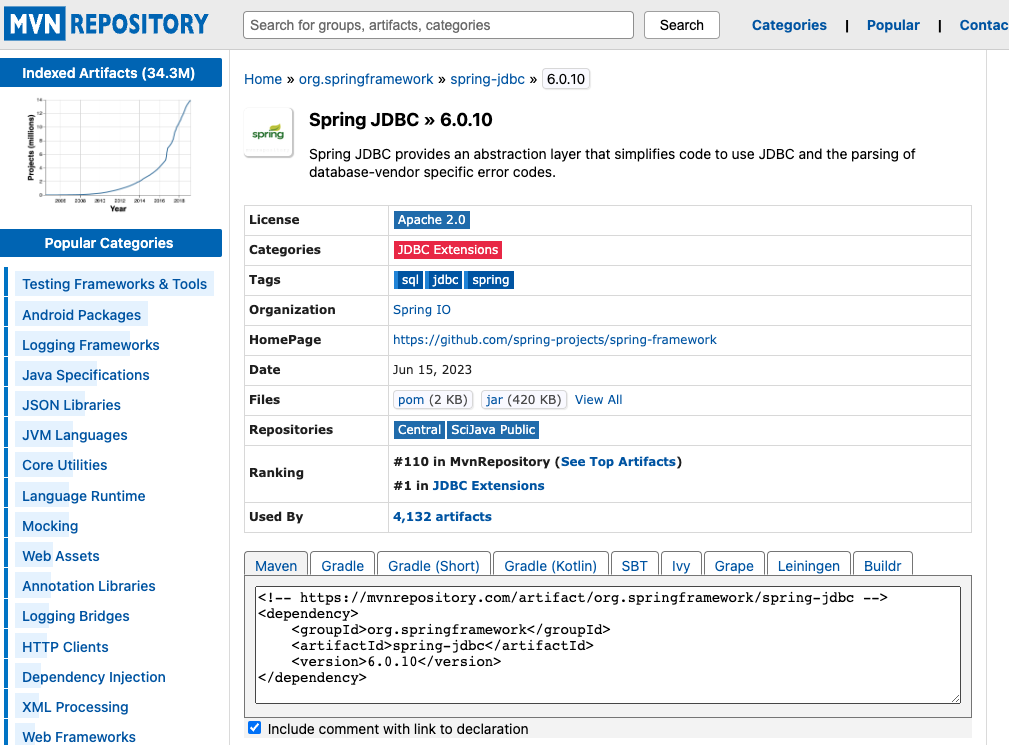Open the Spring IO organization link
Image resolution: width=1009 pixels, height=745 pixels.
coord(421,309)
